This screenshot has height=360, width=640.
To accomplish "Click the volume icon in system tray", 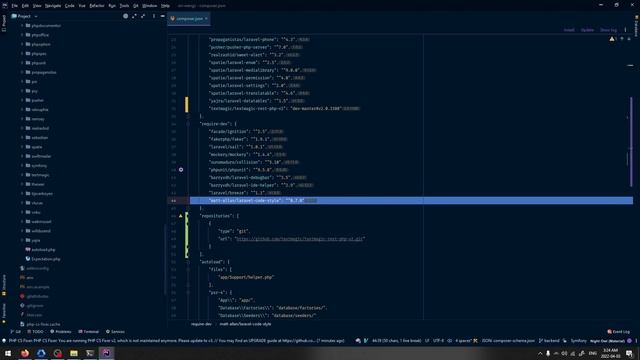I will (564, 353).
